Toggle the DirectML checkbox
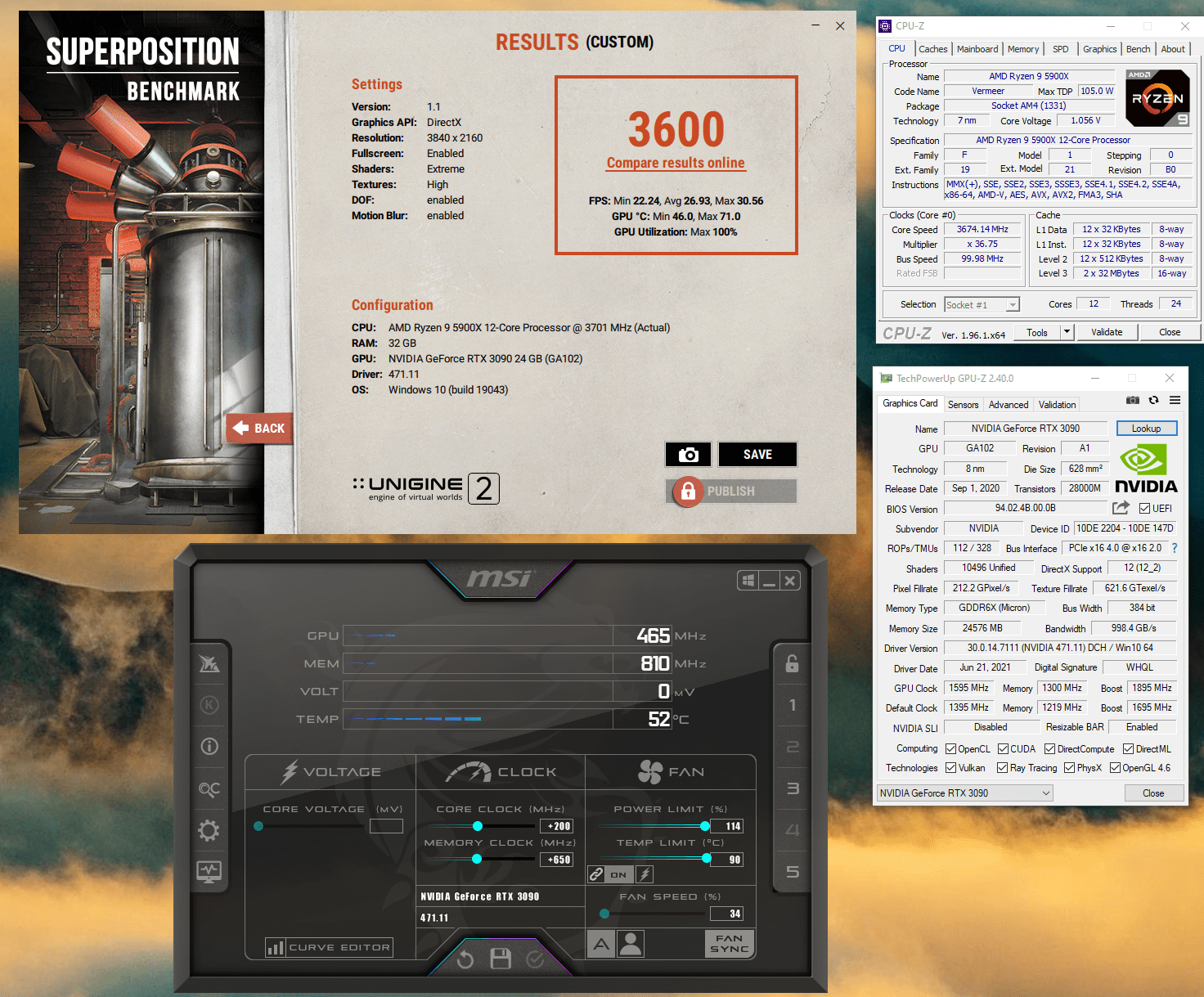Image resolution: width=1204 pixels, height=997 pixels. click(1128, 749)
